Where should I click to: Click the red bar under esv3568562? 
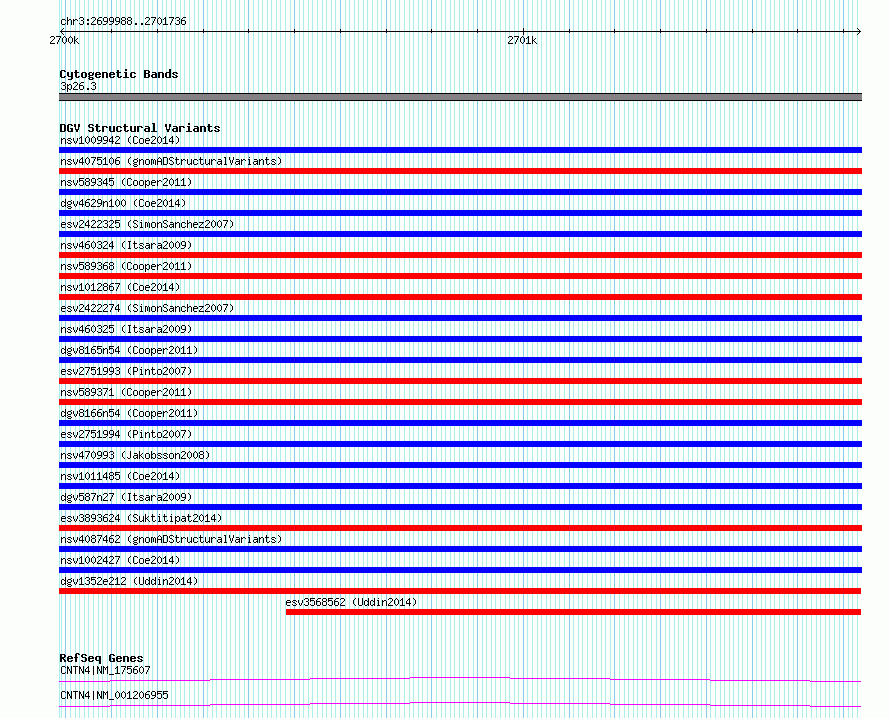(573, 612)
